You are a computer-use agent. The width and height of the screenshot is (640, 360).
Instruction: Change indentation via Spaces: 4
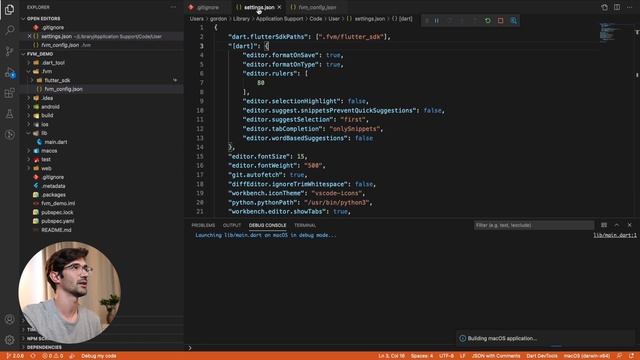(422, 356)
